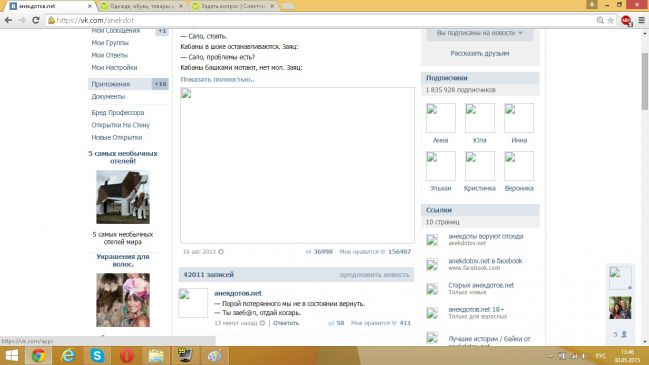
Task: Launch Internet Explorer from the taskbar
Action: [x=68, y=355]
